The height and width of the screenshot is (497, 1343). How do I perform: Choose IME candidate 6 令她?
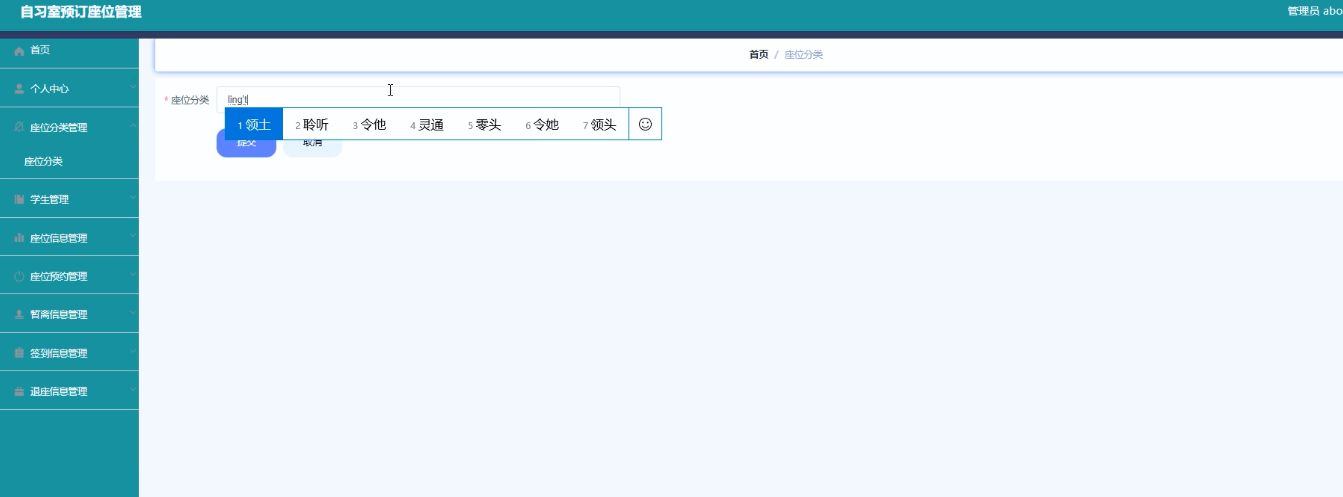(x=542, y=124)
